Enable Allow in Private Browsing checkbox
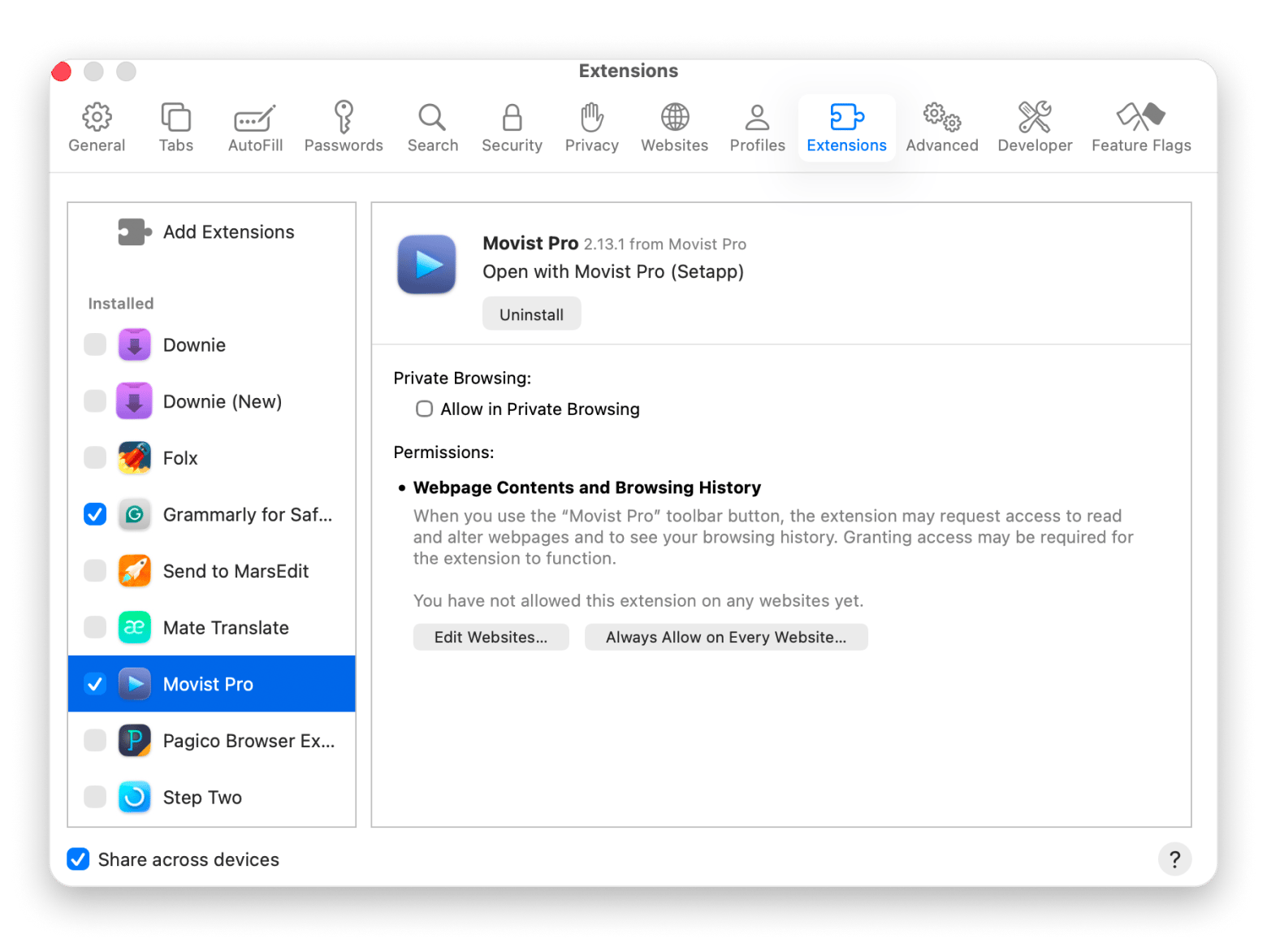 click(x=424, y=409)
